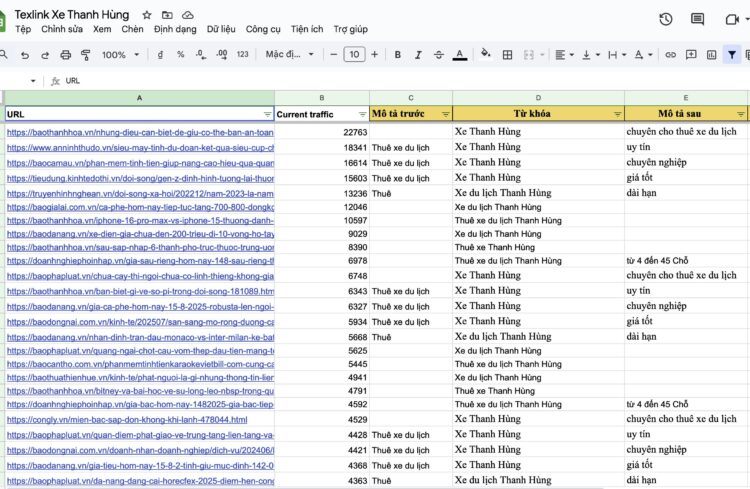Toggle the filter funnel button
Viewport: 750px width, 489px height.
tap(732, 55)
